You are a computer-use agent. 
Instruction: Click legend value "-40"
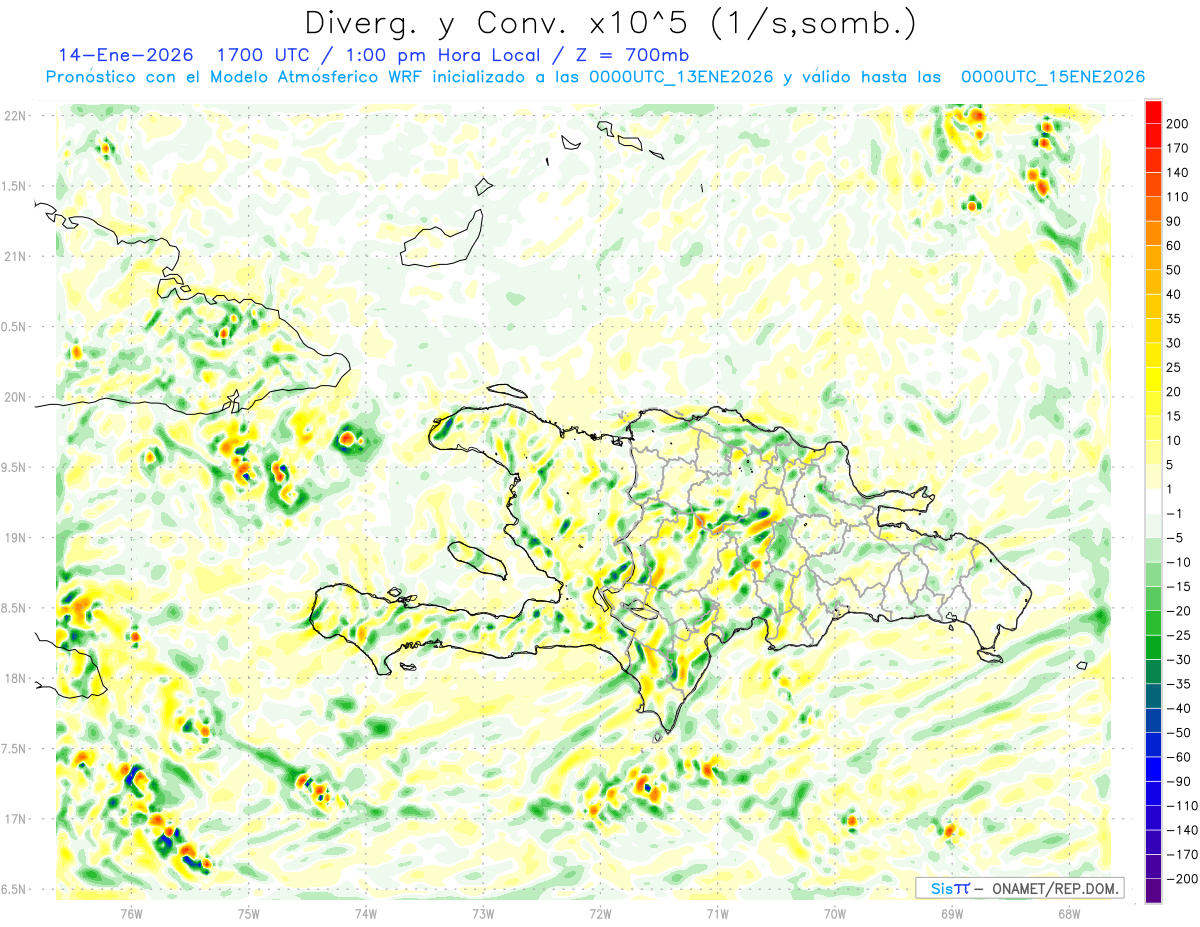(x=1180, y=709)
